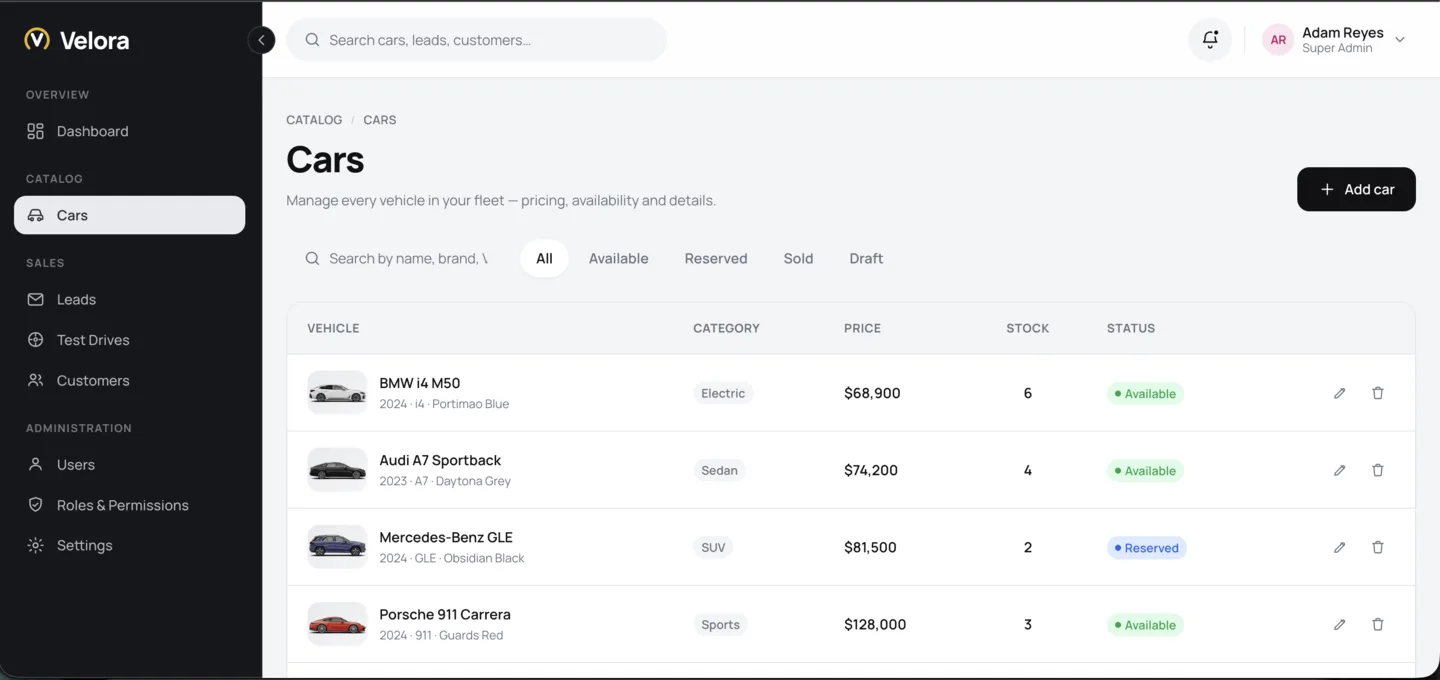
Task: Click the Settings gear icon
Action: (35, 545)
